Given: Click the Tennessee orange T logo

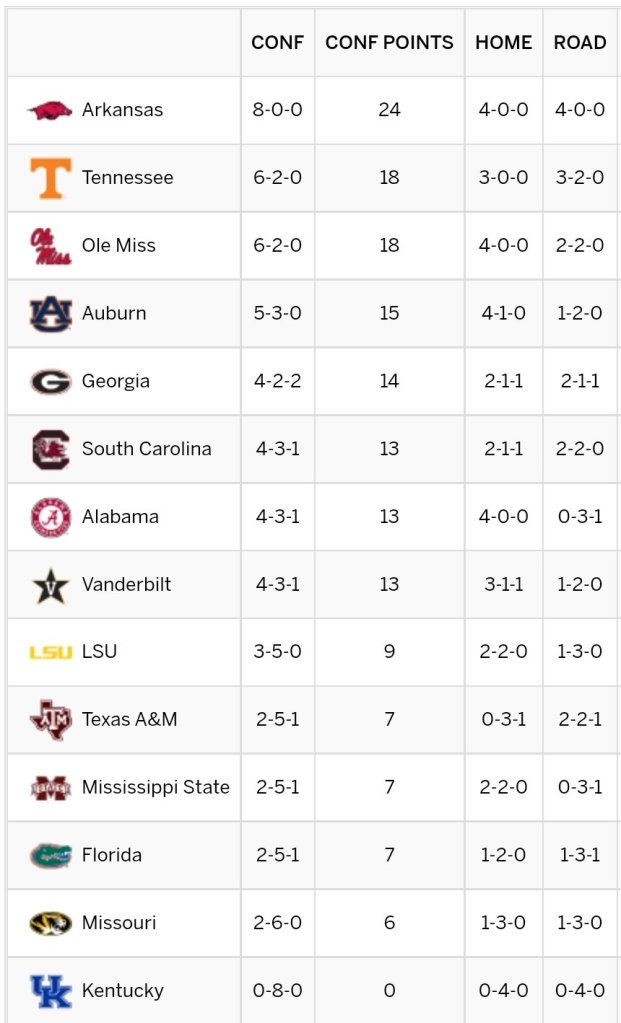Looking at the screenshot, I should pyautogui.click(x=50, y=178).
